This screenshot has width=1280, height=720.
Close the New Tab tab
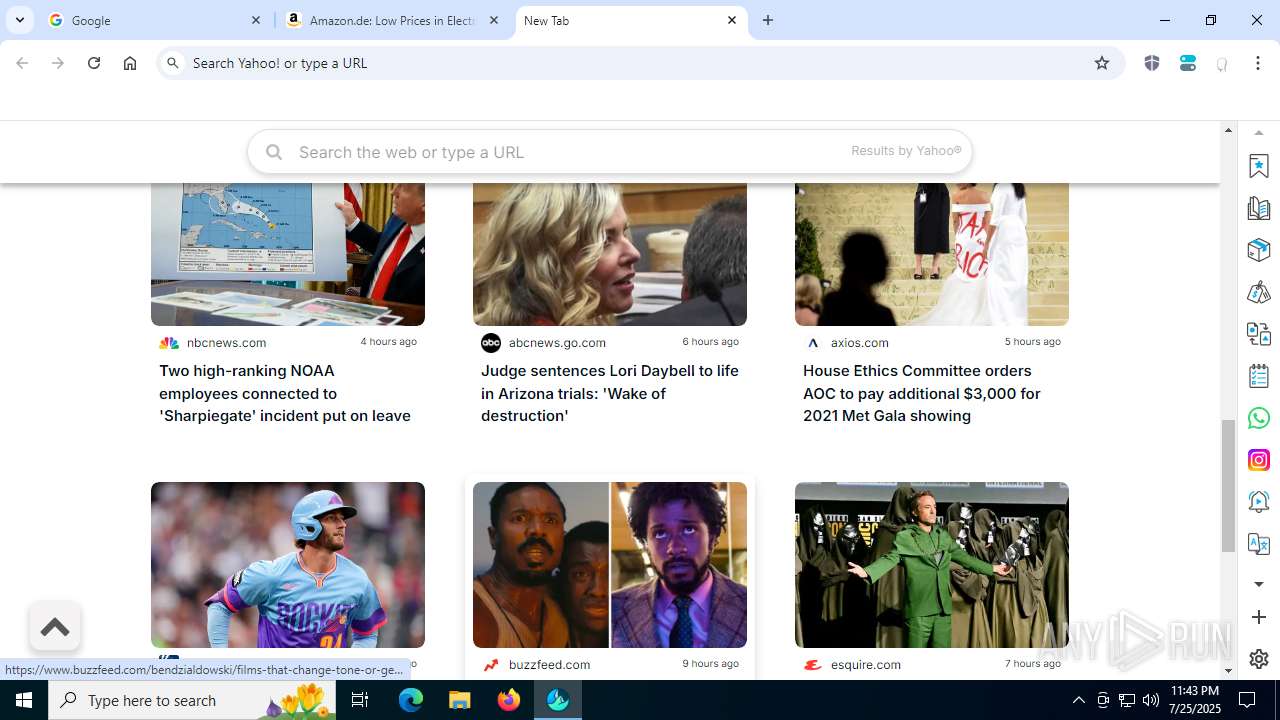click(732, 20)
